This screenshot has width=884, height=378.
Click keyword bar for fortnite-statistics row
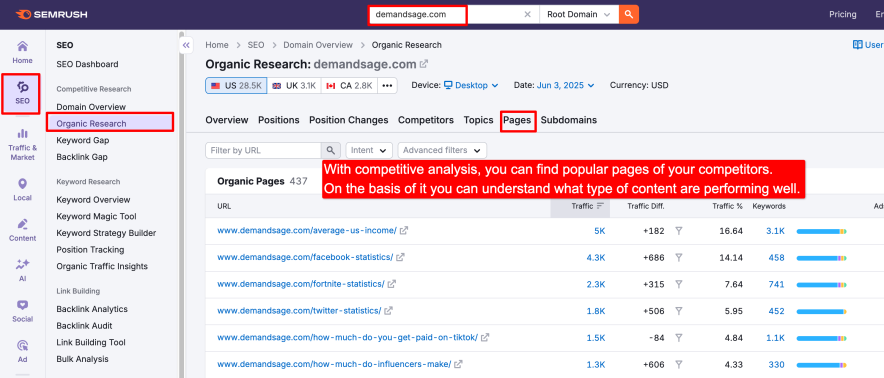[x=821, y=285]
